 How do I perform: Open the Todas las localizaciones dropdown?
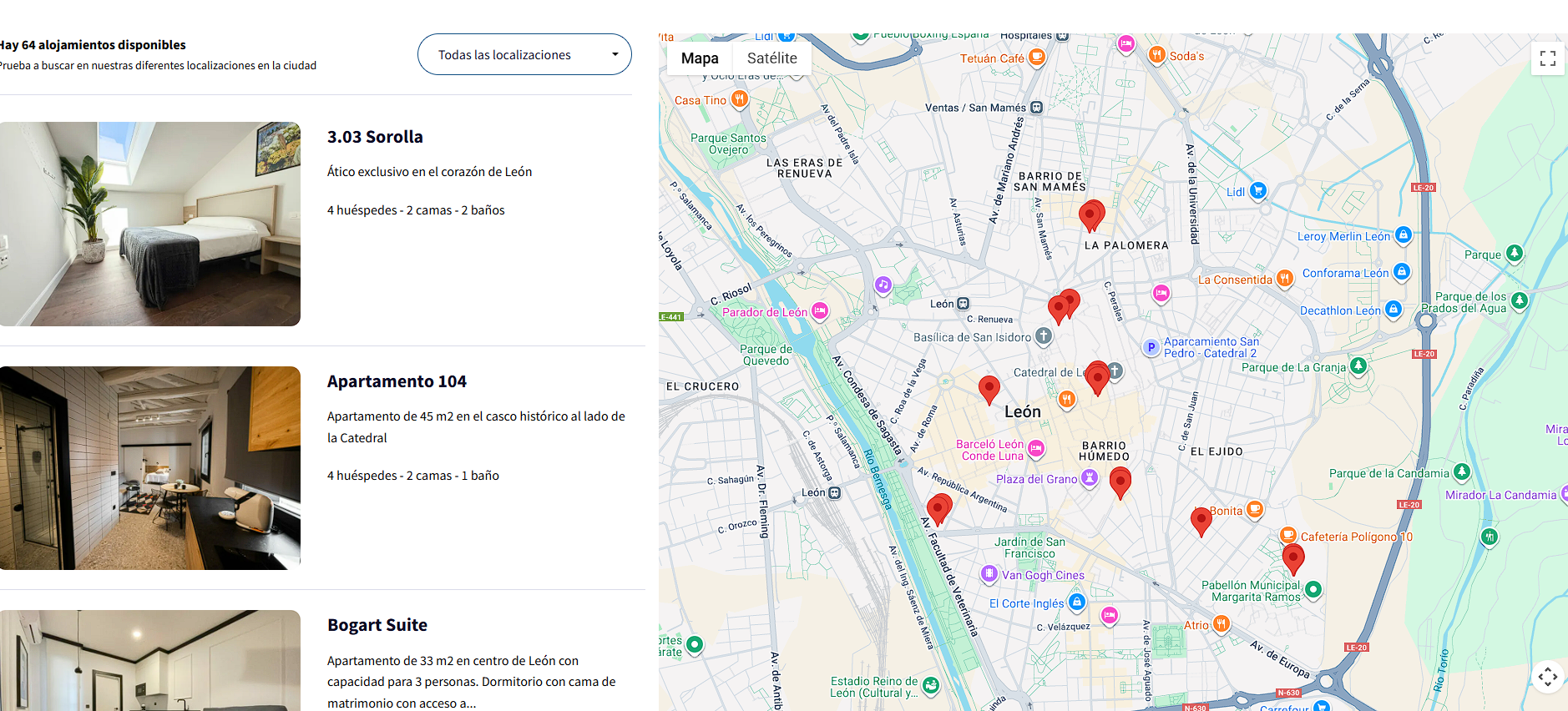524,54
